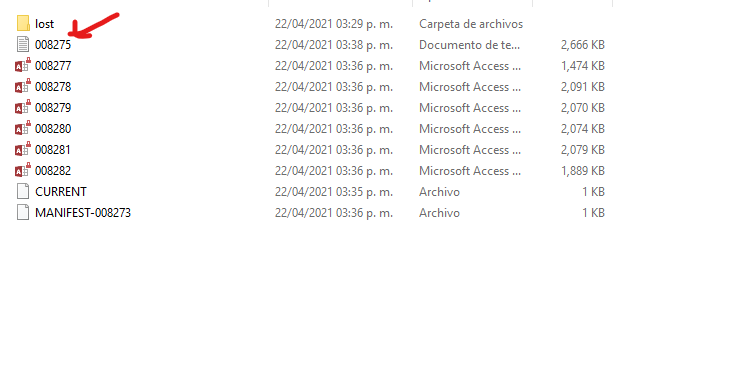The height and width of the screenshot is (379, 749).
Task: Select the CURRENT blank file icon
Action: pos(23,191)
